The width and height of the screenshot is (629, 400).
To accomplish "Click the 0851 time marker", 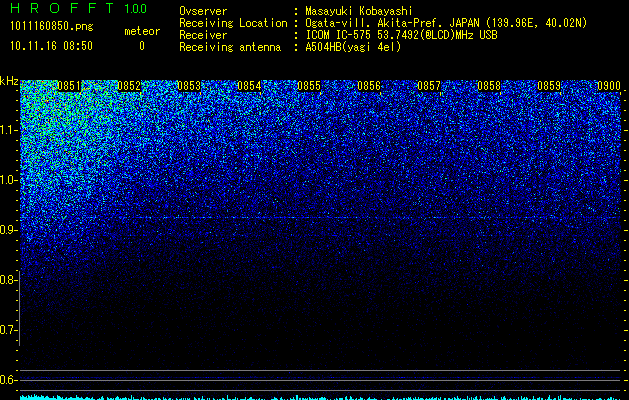I will (69, 86).
